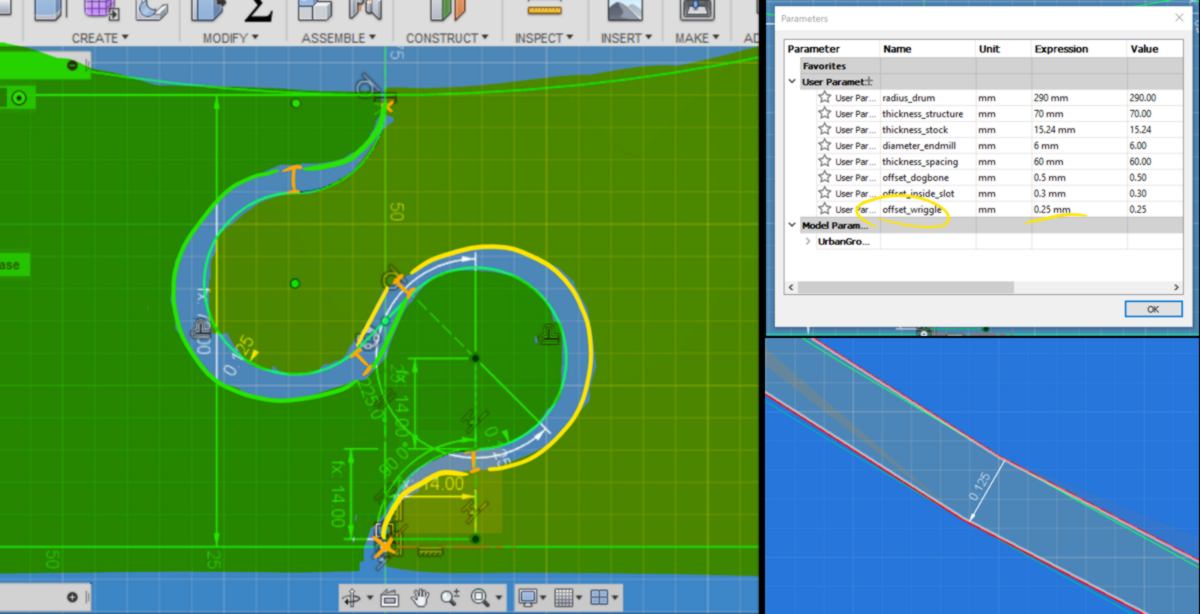This screenshot has height=614, width=1200.
Task: Select the offset_dogbone name cell
Action: click(x=927, y=177)
